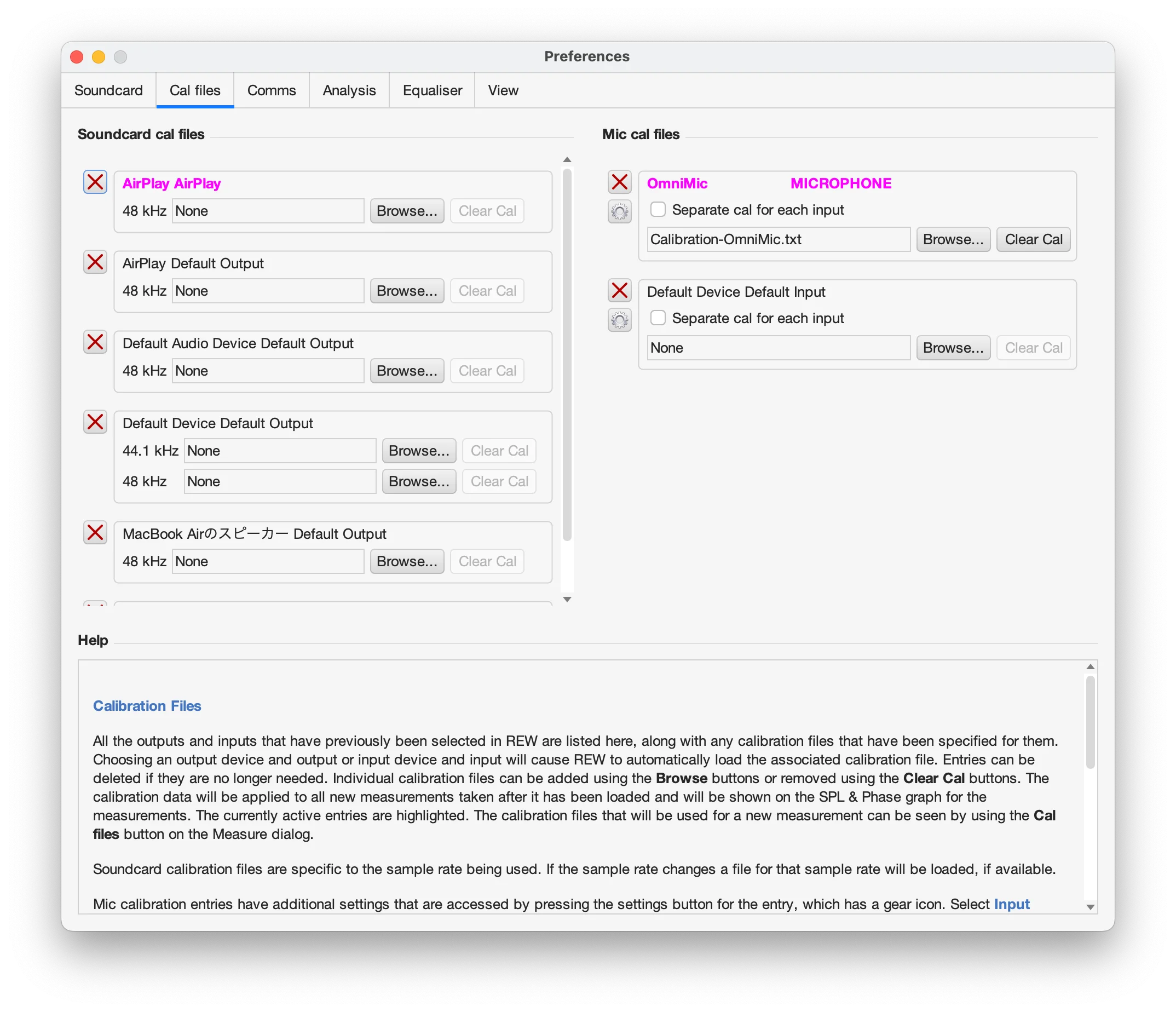The image size is (1176, 1012).
Task: Clear Cal for Calibration-OmniMic.txt
Action: (x=1033, y=239)
